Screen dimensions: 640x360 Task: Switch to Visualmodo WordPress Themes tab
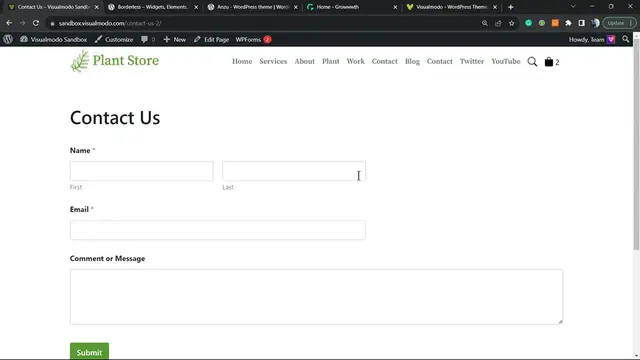pyautogui.click(x=451, y=7)
